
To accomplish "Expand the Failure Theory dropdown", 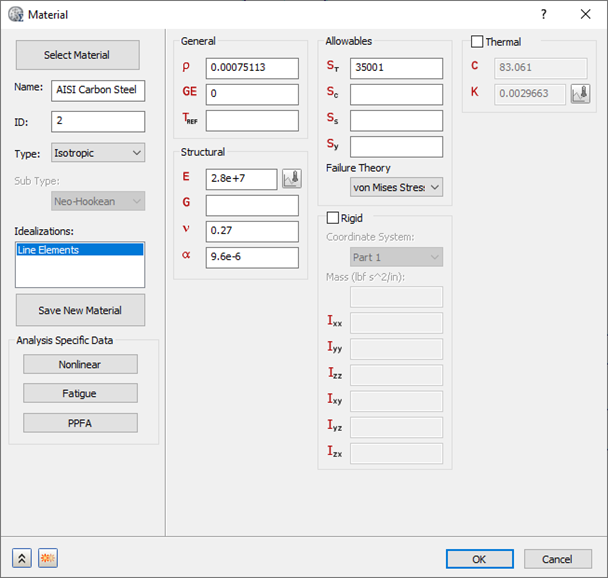I will (397, 187).
